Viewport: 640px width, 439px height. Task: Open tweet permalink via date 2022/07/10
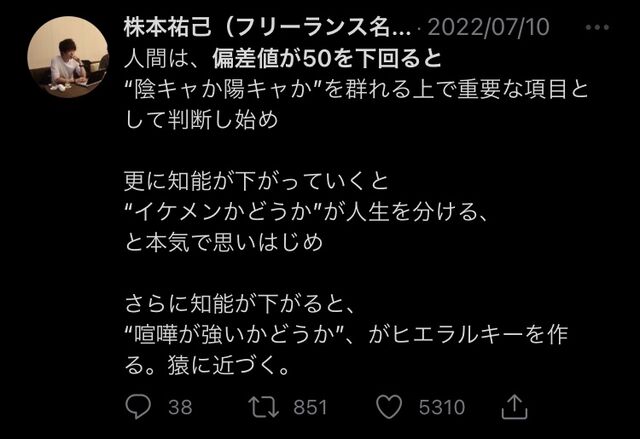(489, 28)
